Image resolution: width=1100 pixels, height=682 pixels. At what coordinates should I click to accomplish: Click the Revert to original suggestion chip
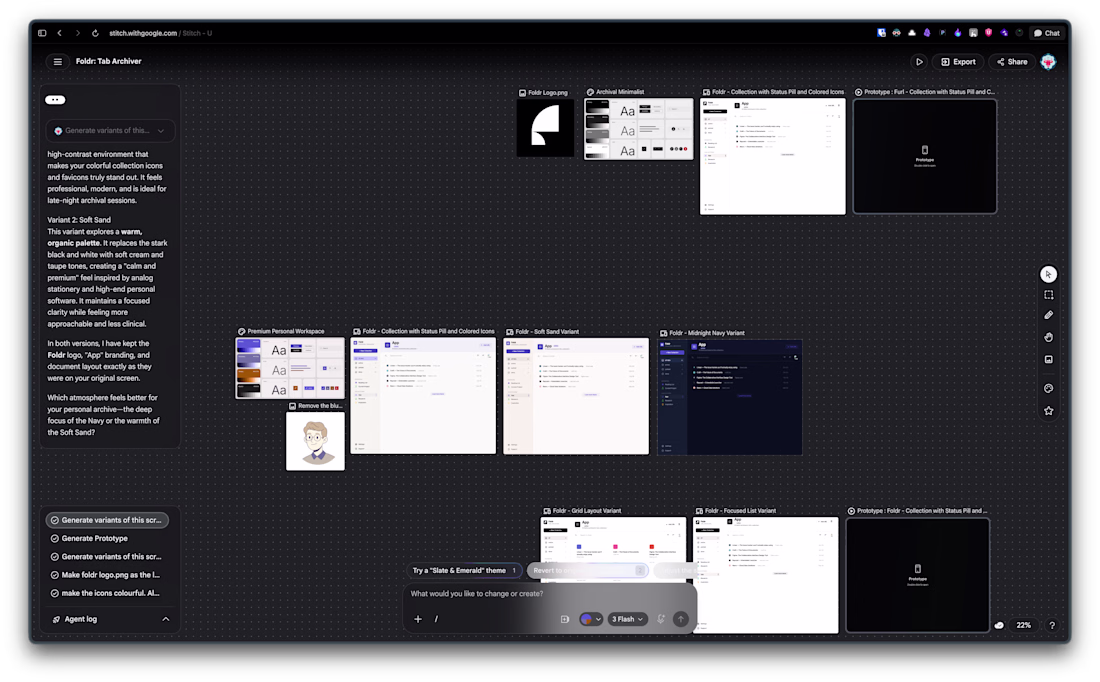click(x=588, y=570)
